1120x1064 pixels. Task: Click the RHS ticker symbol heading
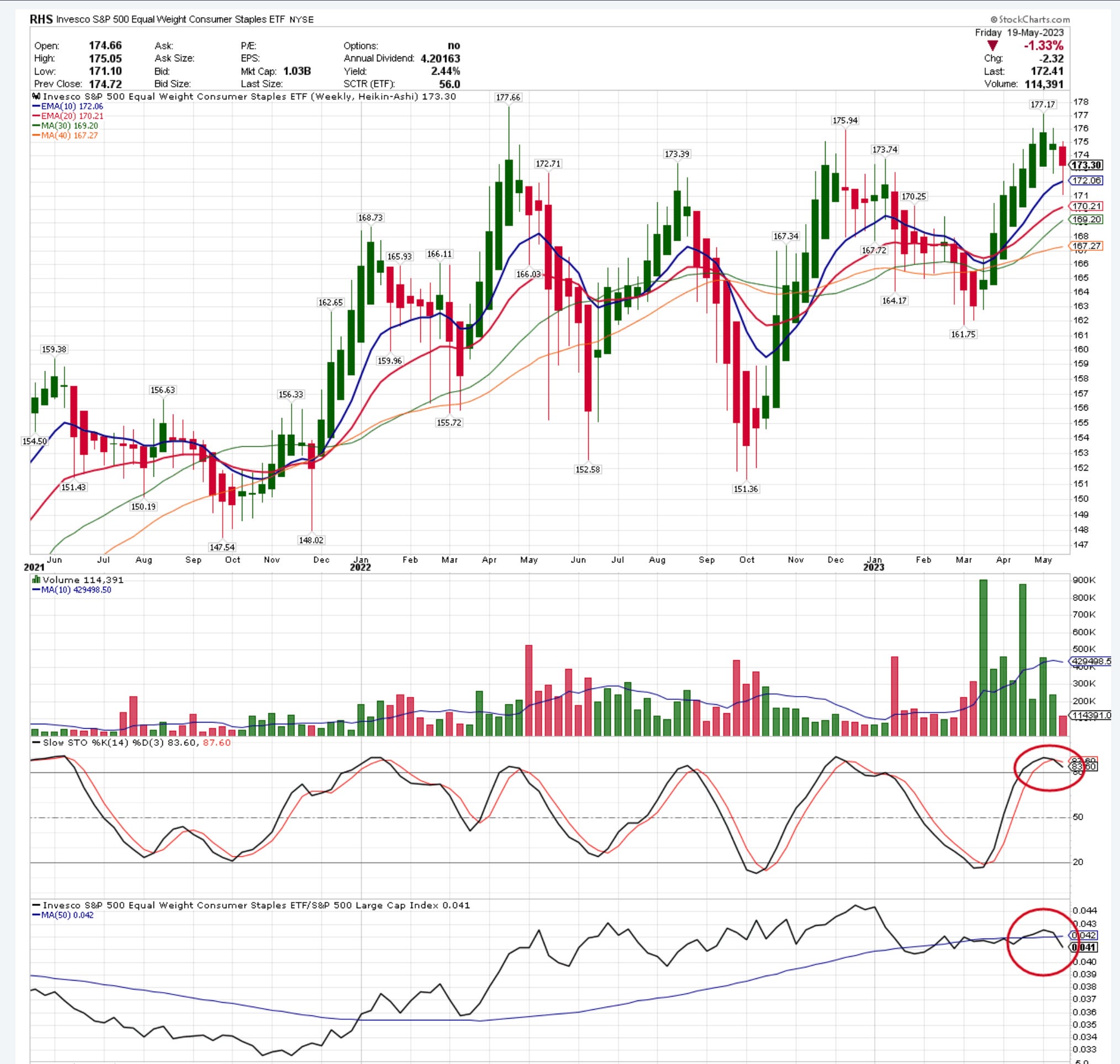click(x=41, y=19)
